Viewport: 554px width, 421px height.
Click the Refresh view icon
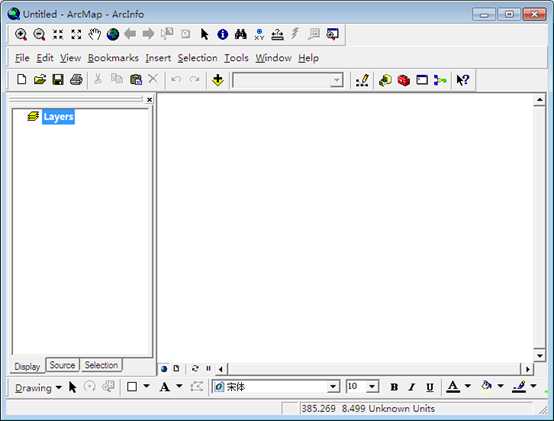click(x=195, y=368)
